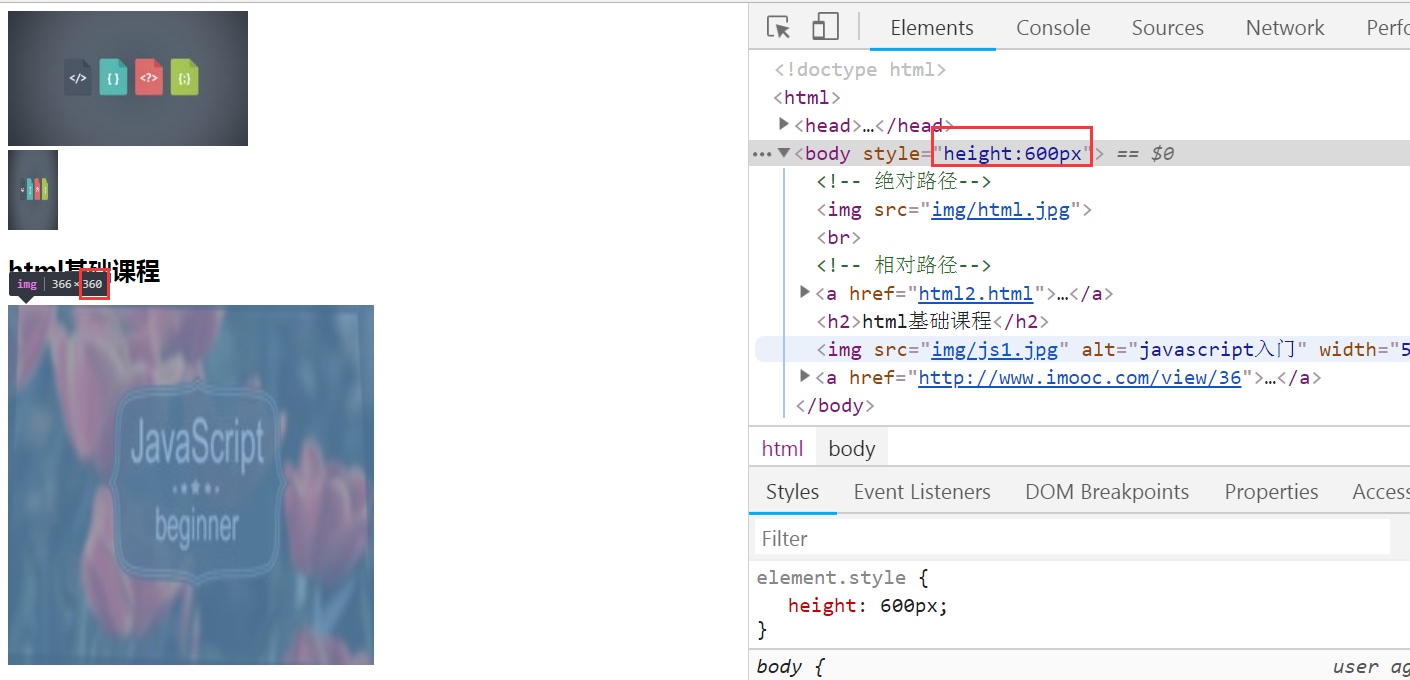Activate the inspect element picker icon

coord(779,27)
